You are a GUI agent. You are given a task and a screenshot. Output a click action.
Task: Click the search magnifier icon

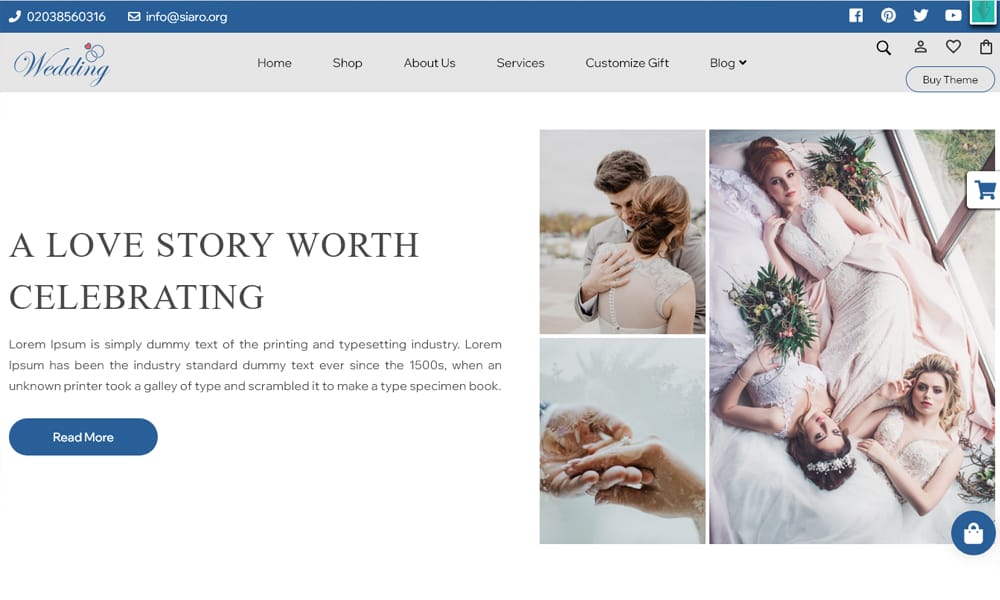pos(883,47)
